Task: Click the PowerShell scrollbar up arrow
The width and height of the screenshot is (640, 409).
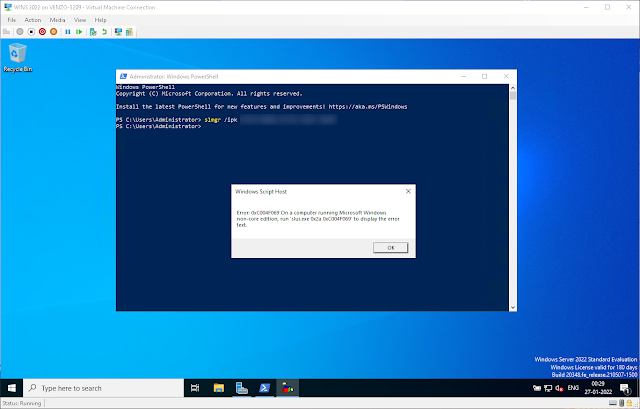Action: (x=513, y=88)
